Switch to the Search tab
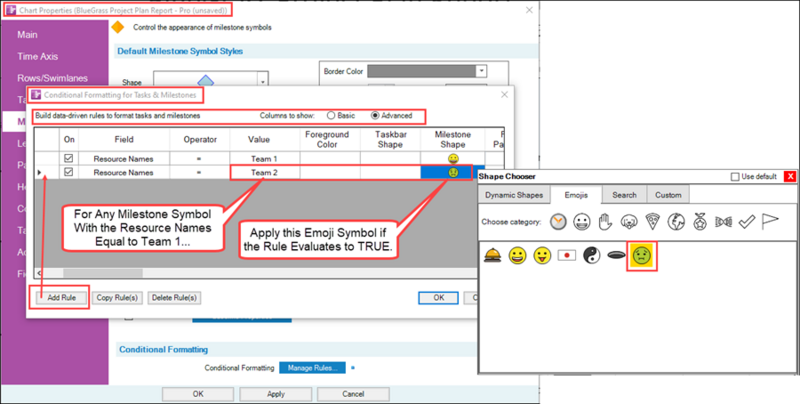800x404 pixels. (x=624, y=195)
